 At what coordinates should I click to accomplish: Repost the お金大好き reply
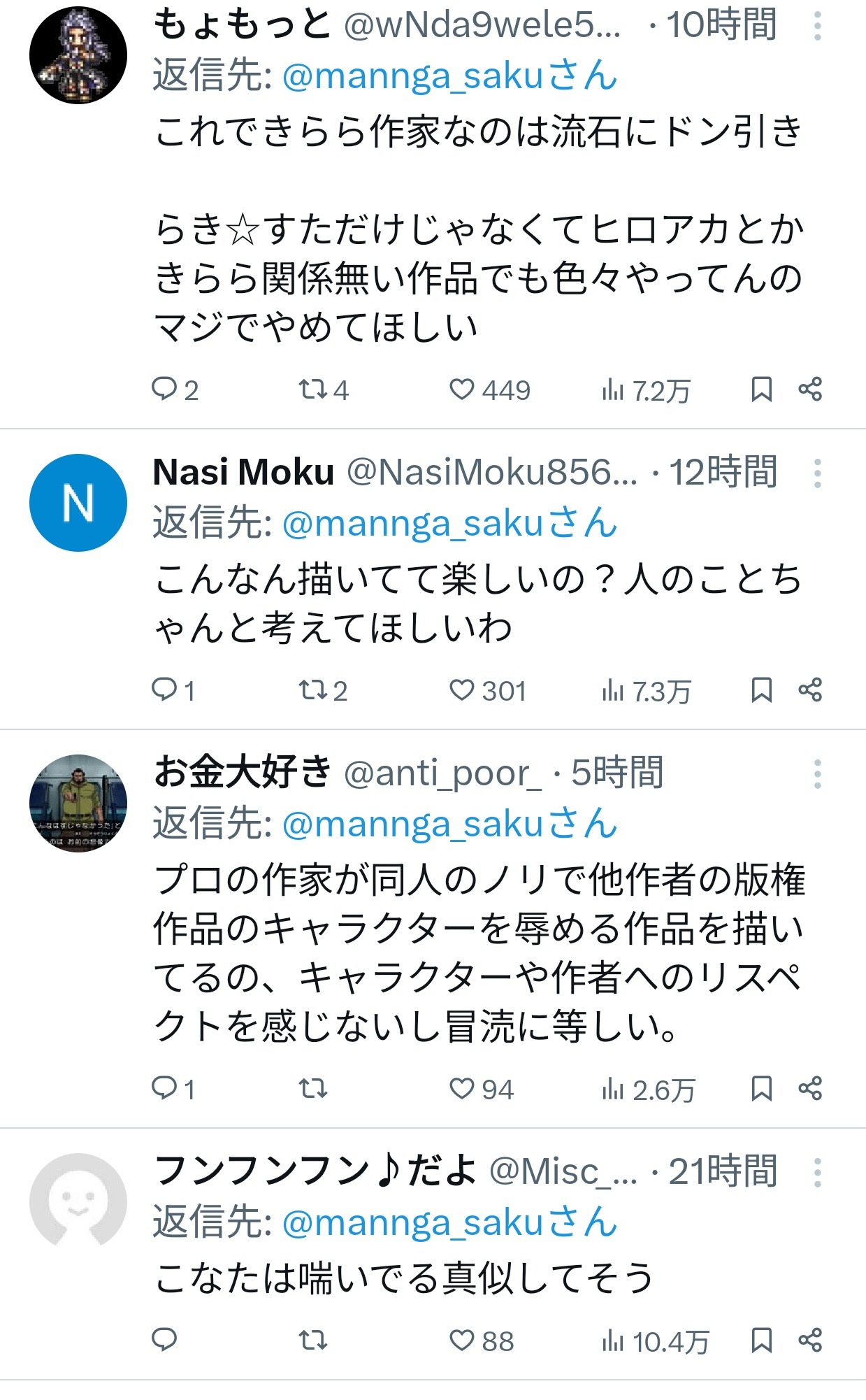point(312,1089)
